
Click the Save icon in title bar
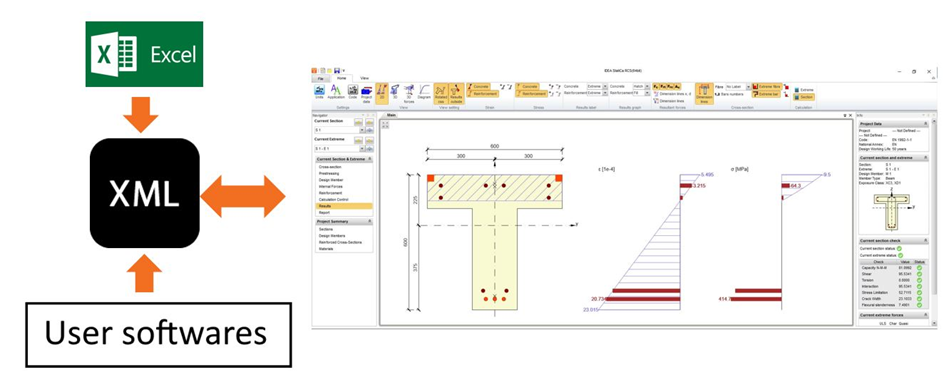[x=336, y=70]
